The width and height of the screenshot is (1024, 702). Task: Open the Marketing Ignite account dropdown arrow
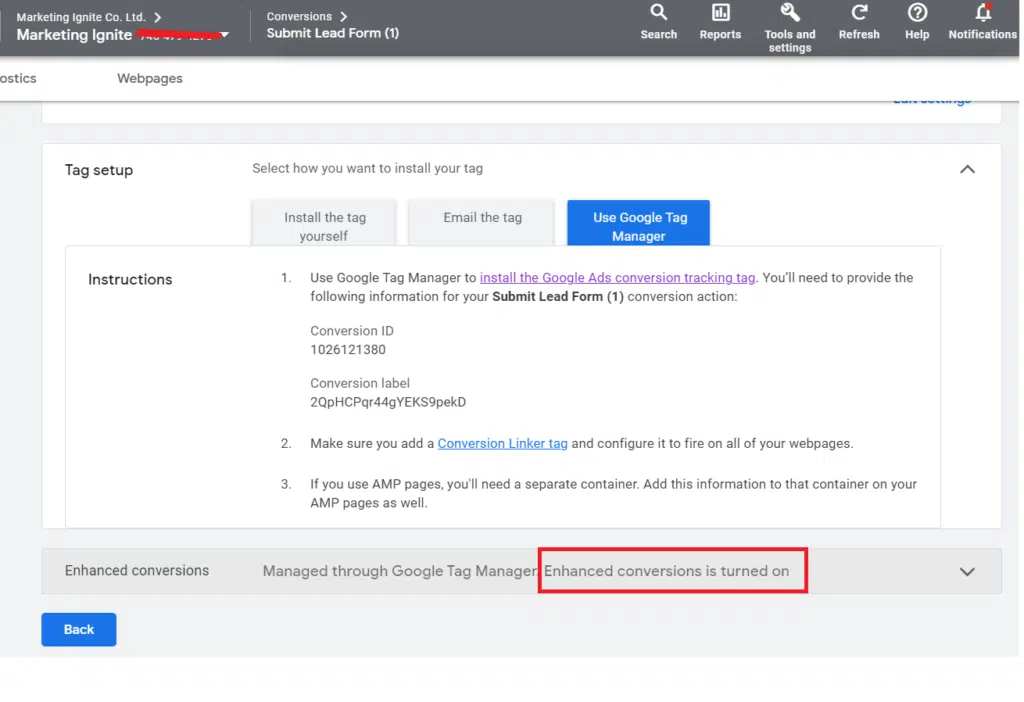225,35
